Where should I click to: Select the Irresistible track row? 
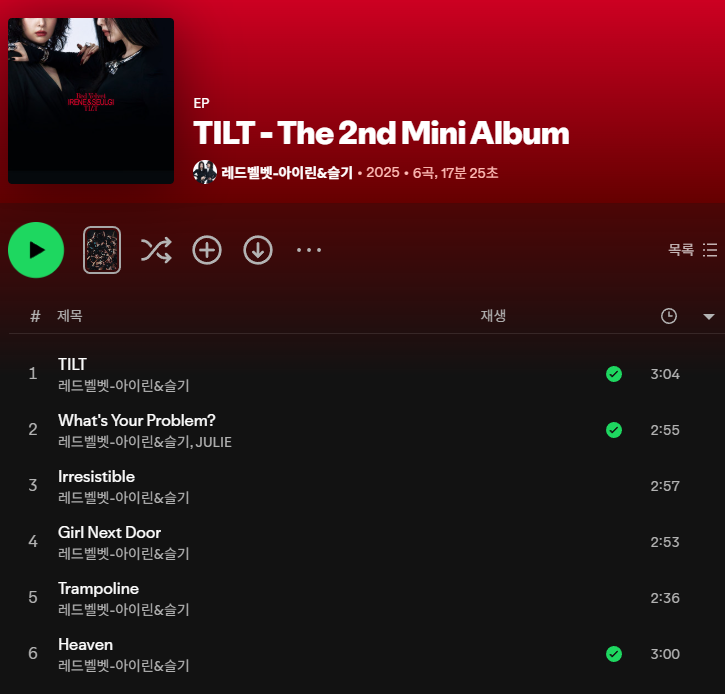(x=362, y=486)
